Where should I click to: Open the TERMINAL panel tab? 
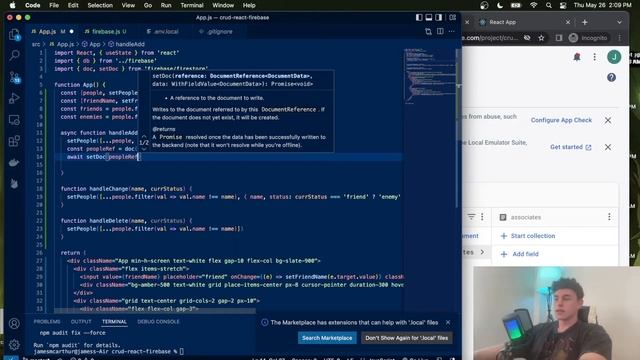click(114, 322)
